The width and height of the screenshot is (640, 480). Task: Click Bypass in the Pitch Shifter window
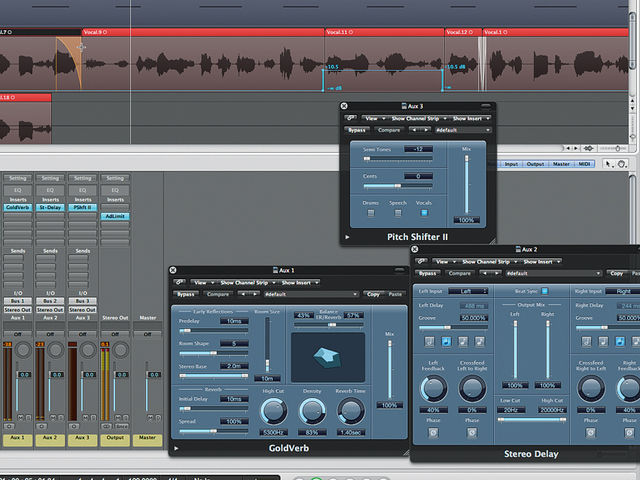click(x=357, y=130)
